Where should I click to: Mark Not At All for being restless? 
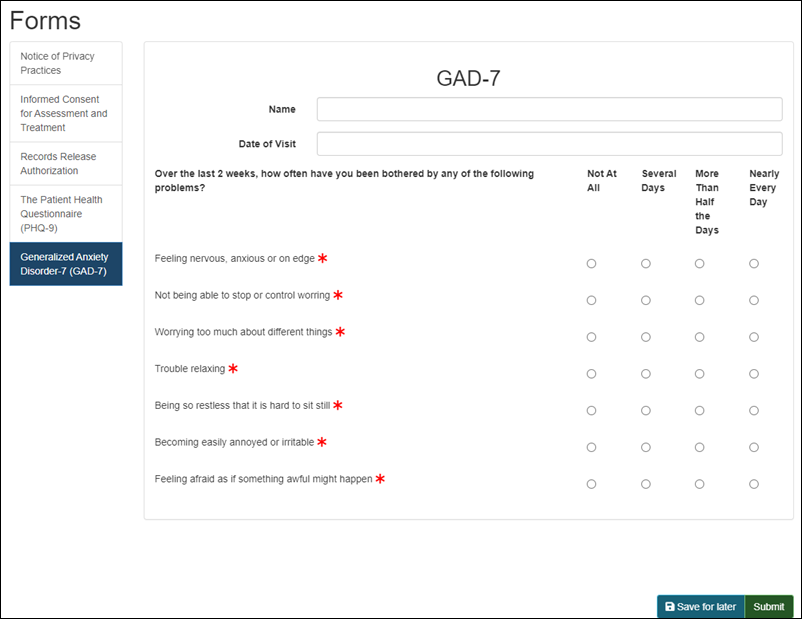coord(591,410)
